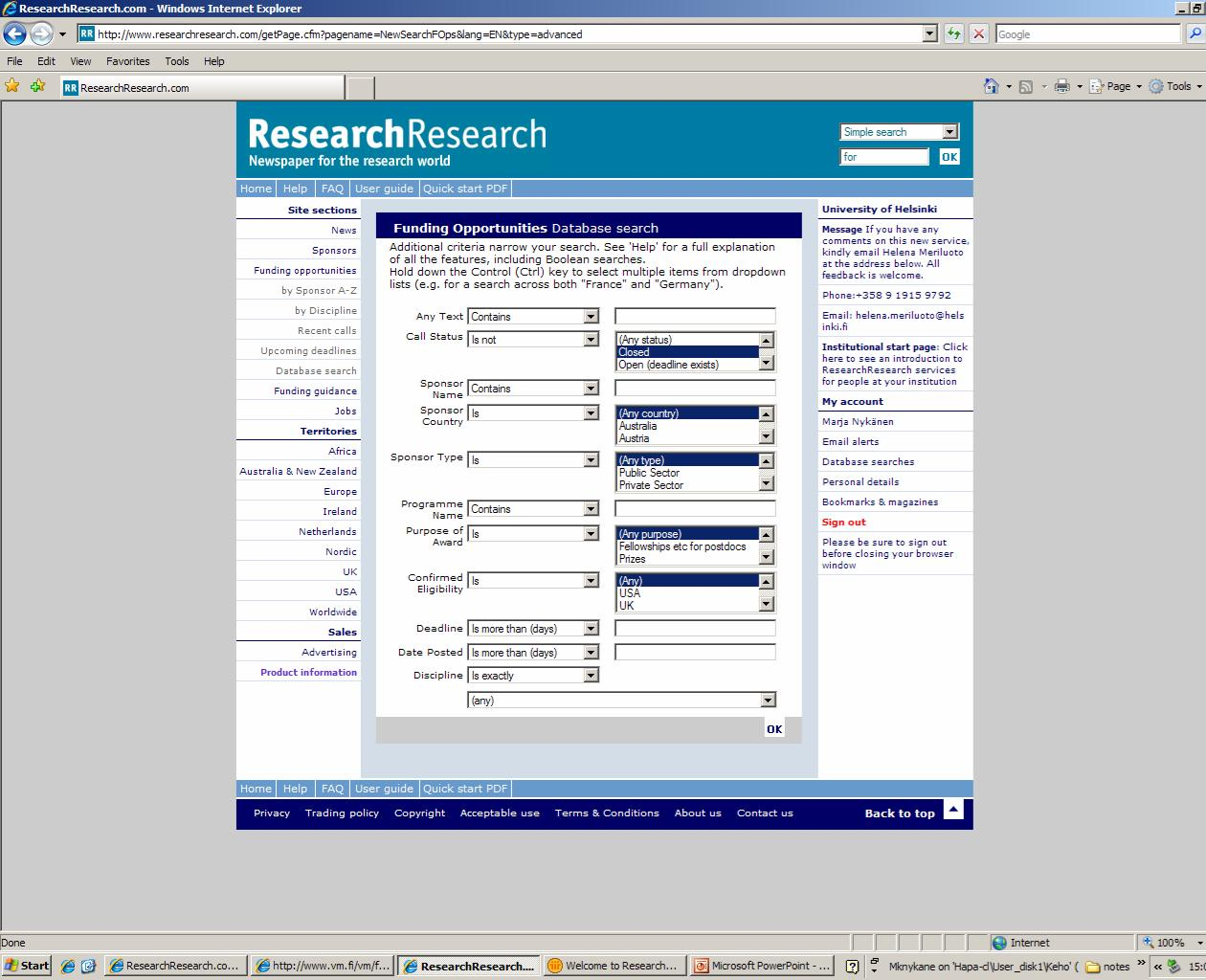The image size is (1206, 980).
Task: Switch to the Welcome to Research taskbar window
Action: pyautogui.click(x=614, y=966)
